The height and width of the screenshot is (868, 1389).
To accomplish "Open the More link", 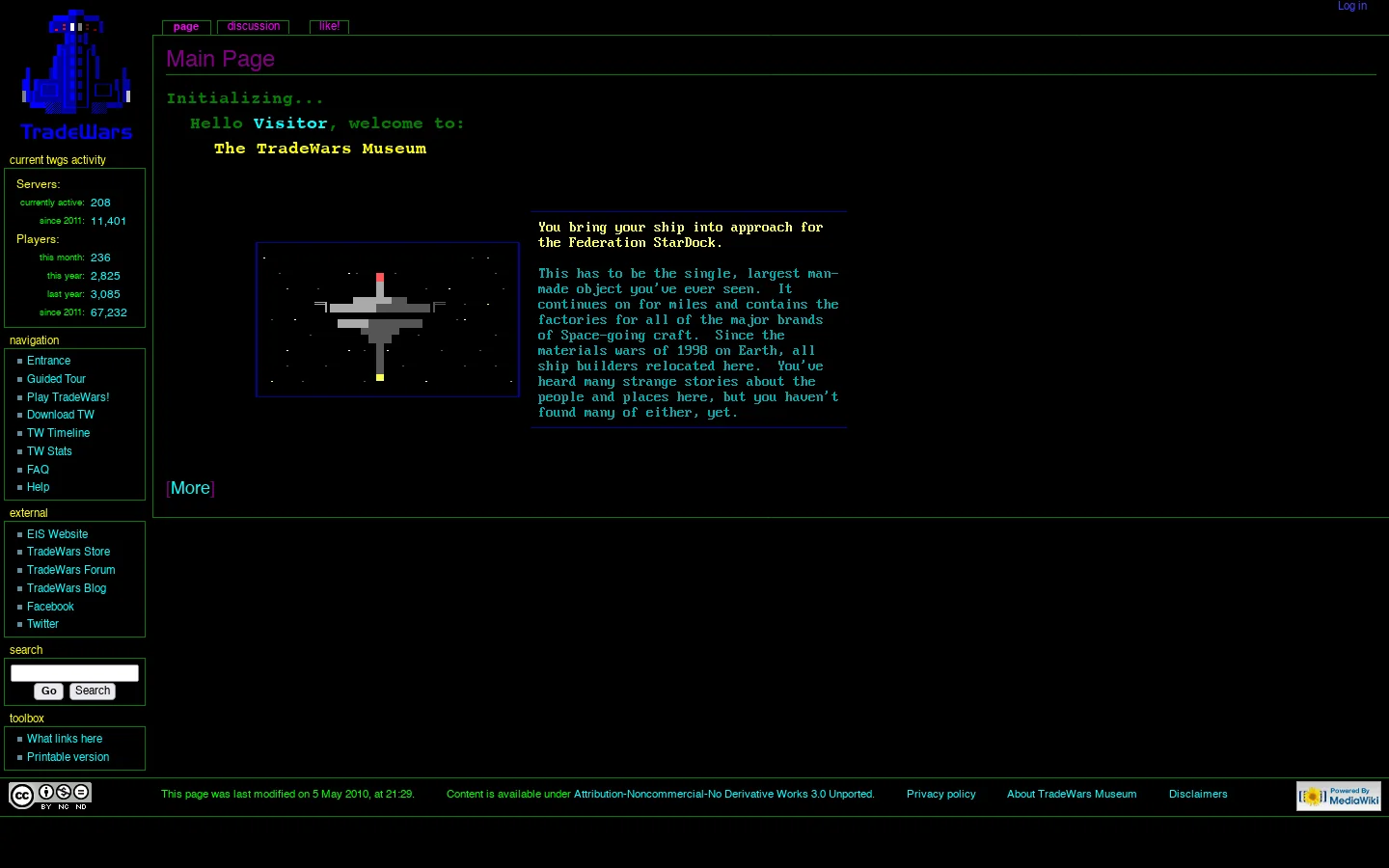I will tap(190, 488).
